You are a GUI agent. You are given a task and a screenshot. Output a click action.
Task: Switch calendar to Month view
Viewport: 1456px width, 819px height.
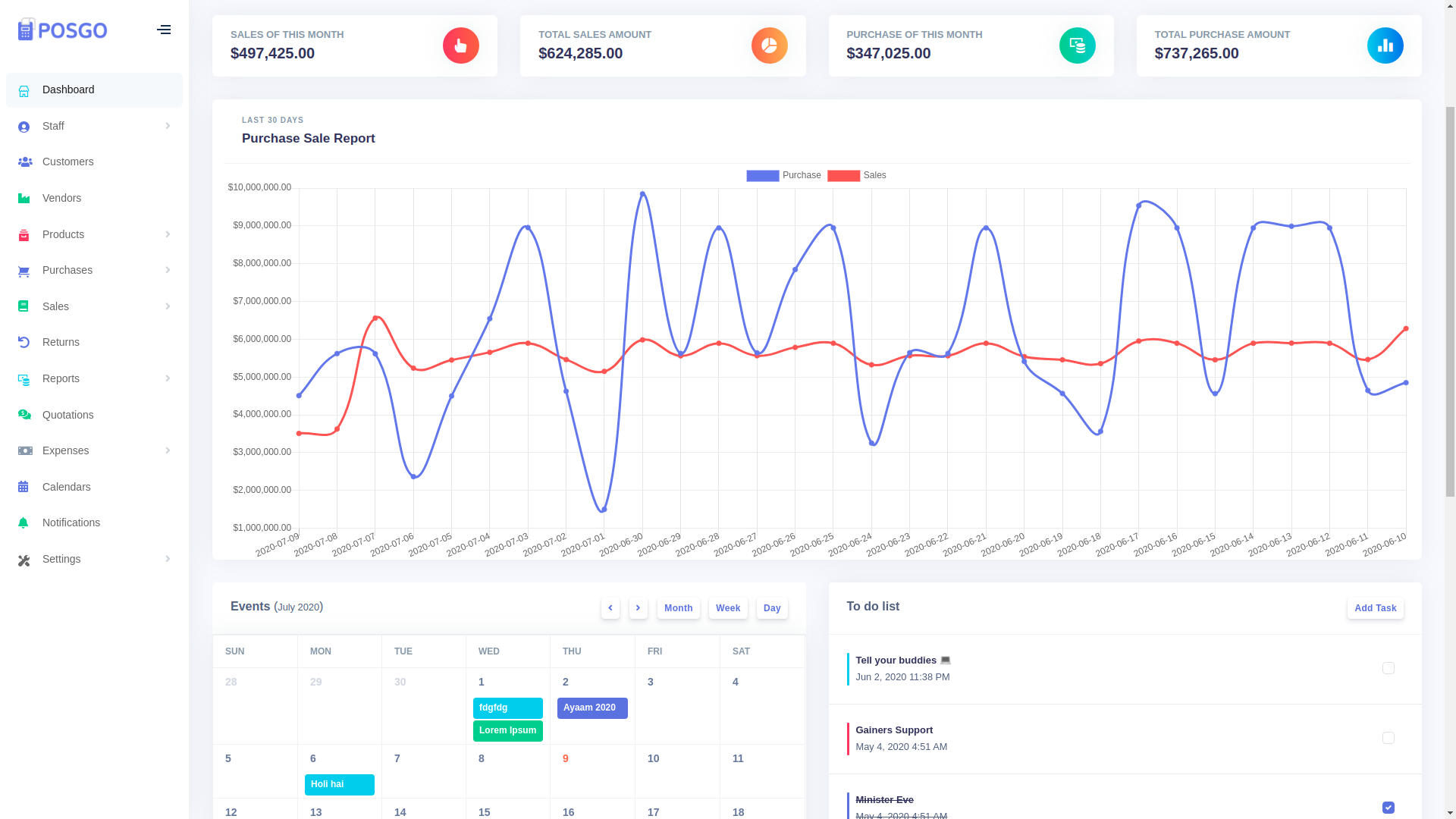pyautogui.click(x=678, y=608)
